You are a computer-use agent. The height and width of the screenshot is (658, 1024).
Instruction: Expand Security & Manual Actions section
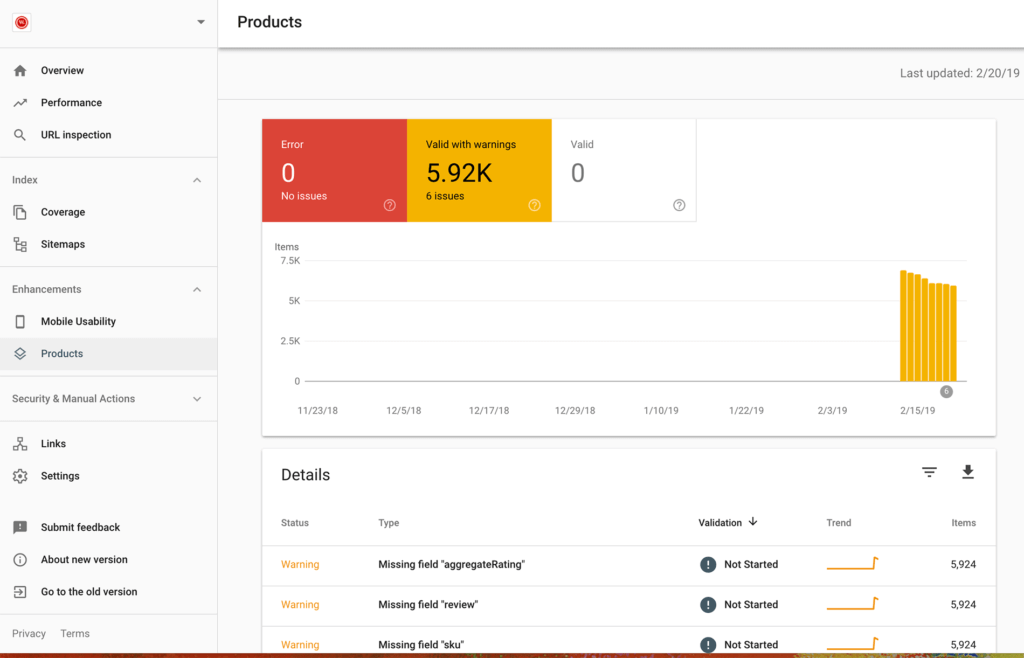197,399
